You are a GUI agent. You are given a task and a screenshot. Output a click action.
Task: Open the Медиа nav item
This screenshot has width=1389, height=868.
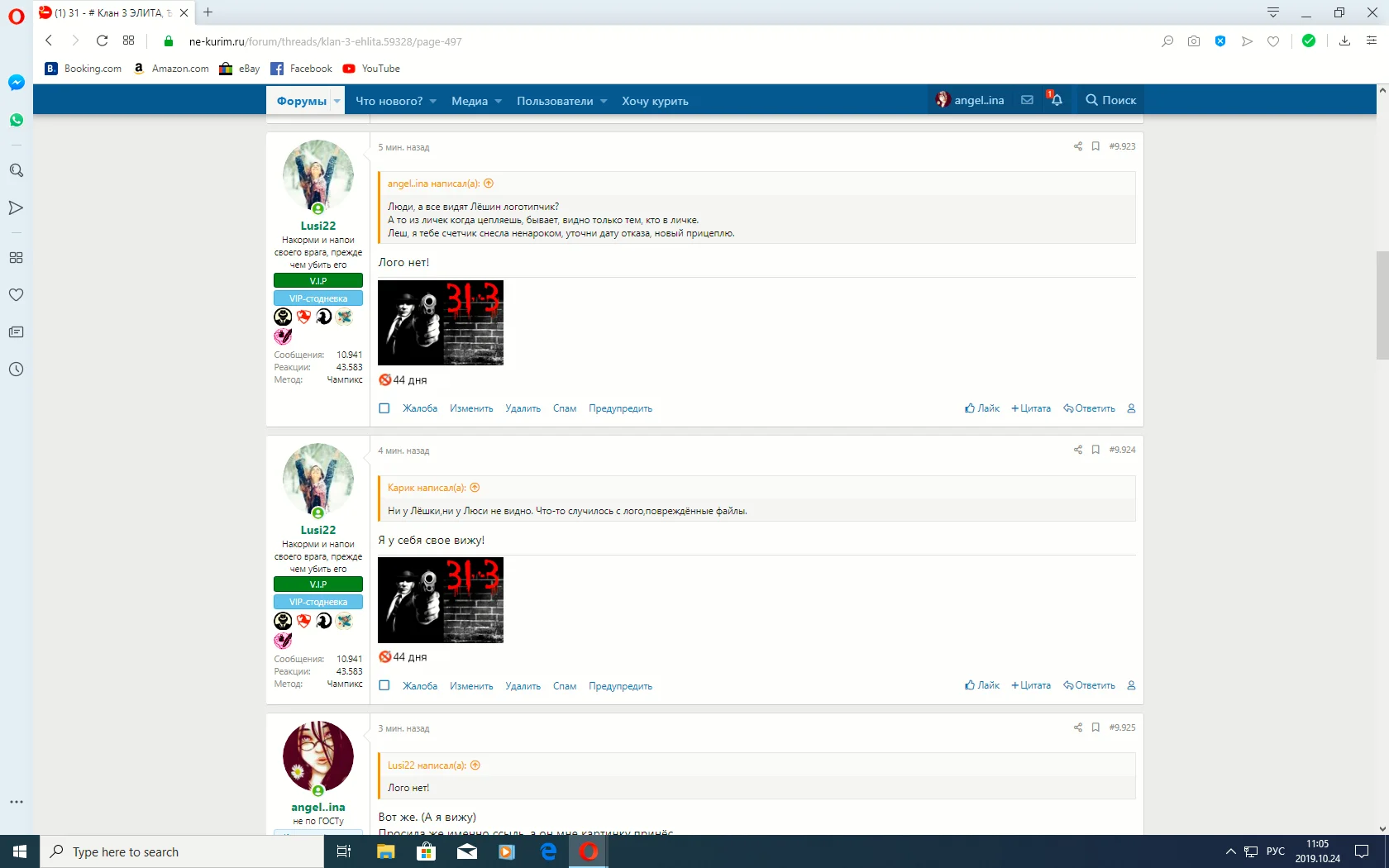470,101
